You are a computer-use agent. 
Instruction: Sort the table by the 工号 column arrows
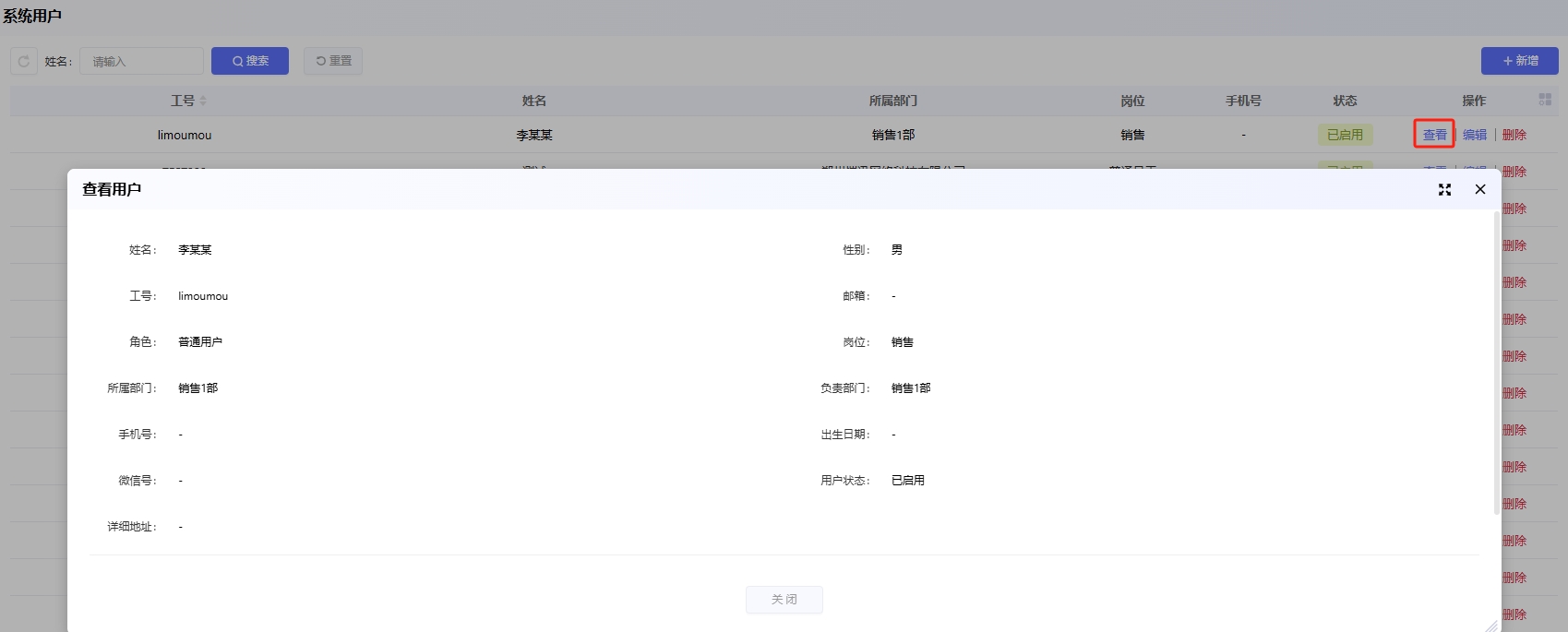(x=203, y=101)
